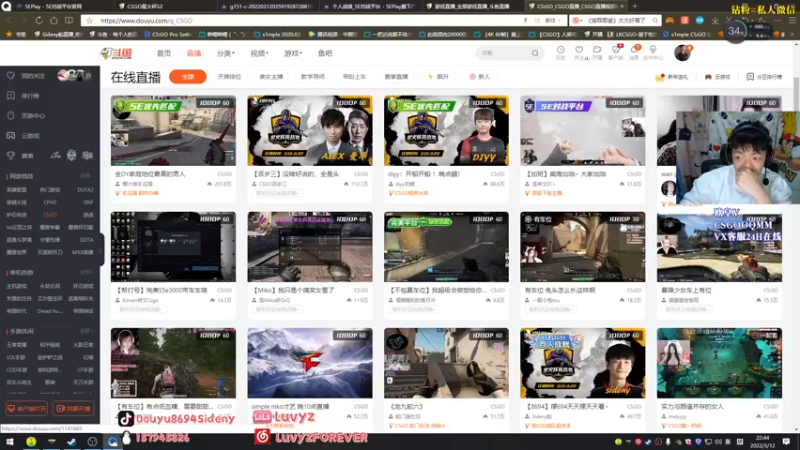Expand the 分类 dropdown in top nav
This screenshot has height=450, width=800.
click(x=226, y=53)
